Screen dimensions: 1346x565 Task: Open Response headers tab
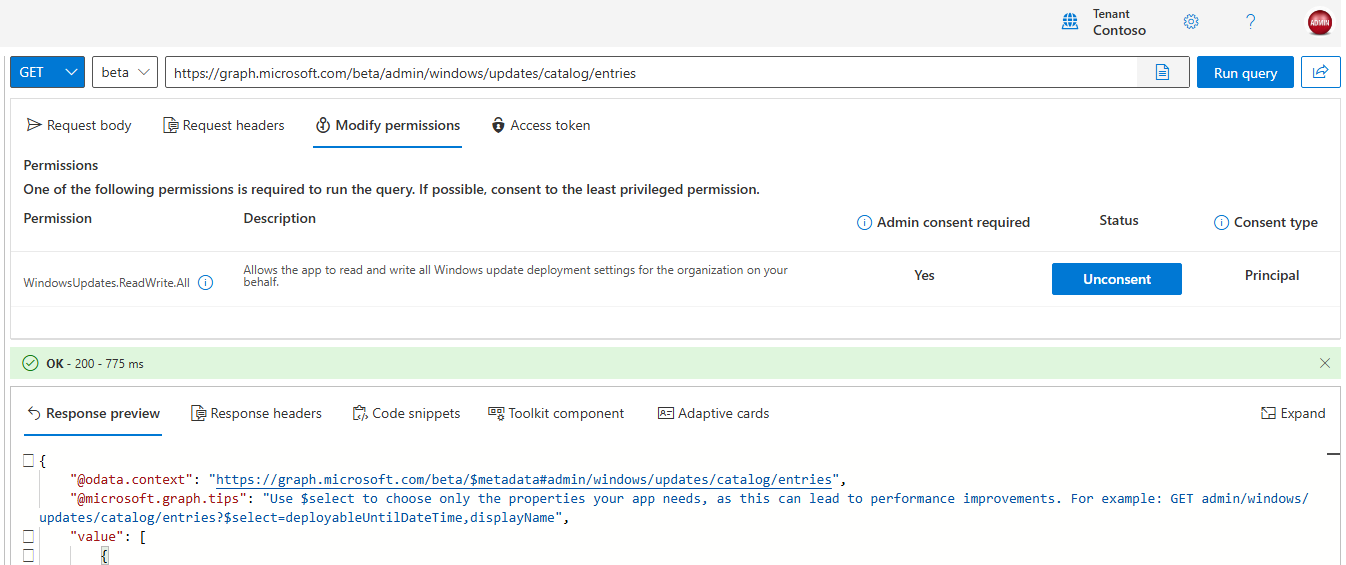256,413
